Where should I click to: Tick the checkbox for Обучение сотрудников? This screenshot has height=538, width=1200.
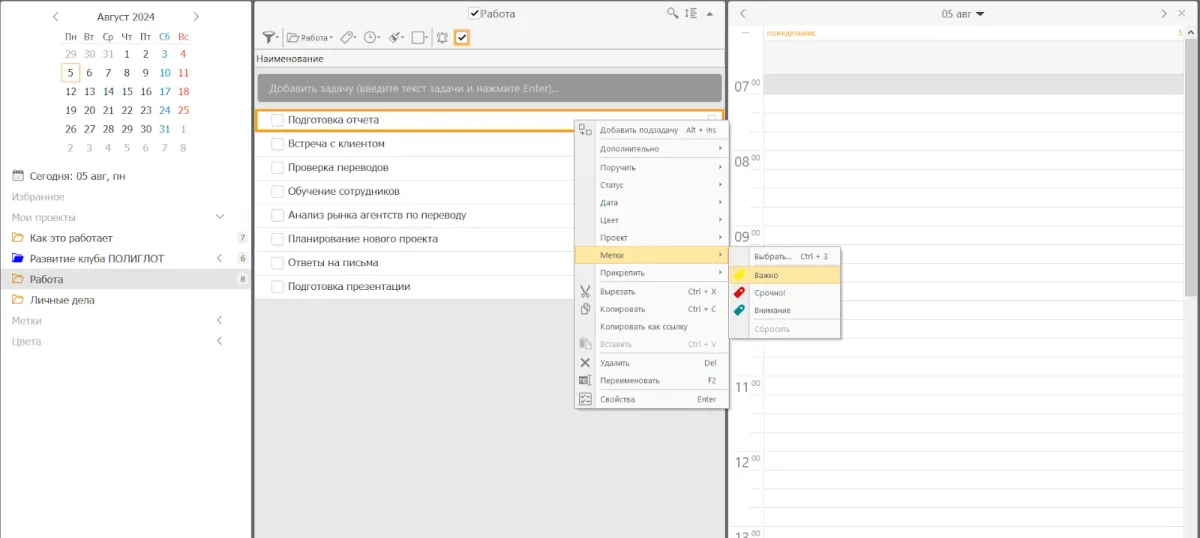click(x=278, y=191)
